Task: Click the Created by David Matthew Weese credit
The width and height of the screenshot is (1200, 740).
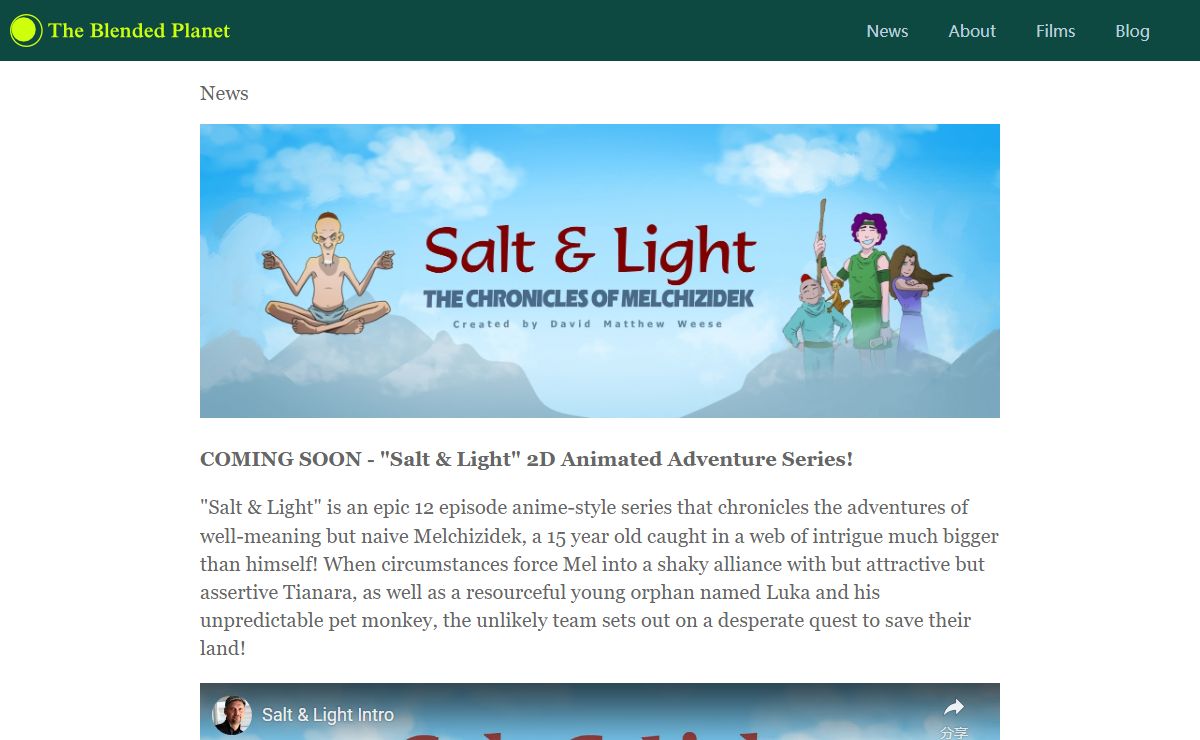Action: [588, 324]
